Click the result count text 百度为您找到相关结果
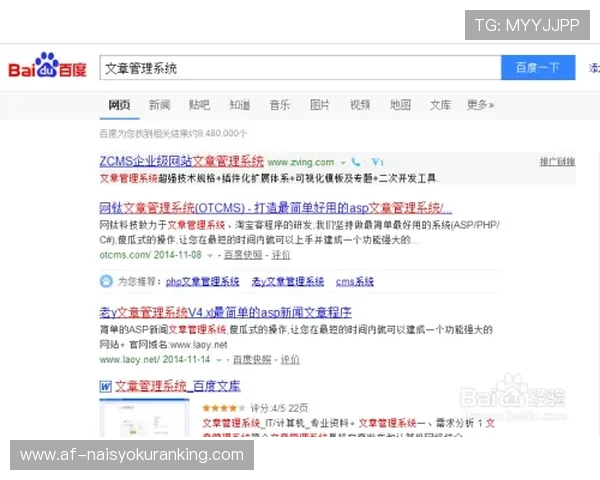 click(173, 134)
